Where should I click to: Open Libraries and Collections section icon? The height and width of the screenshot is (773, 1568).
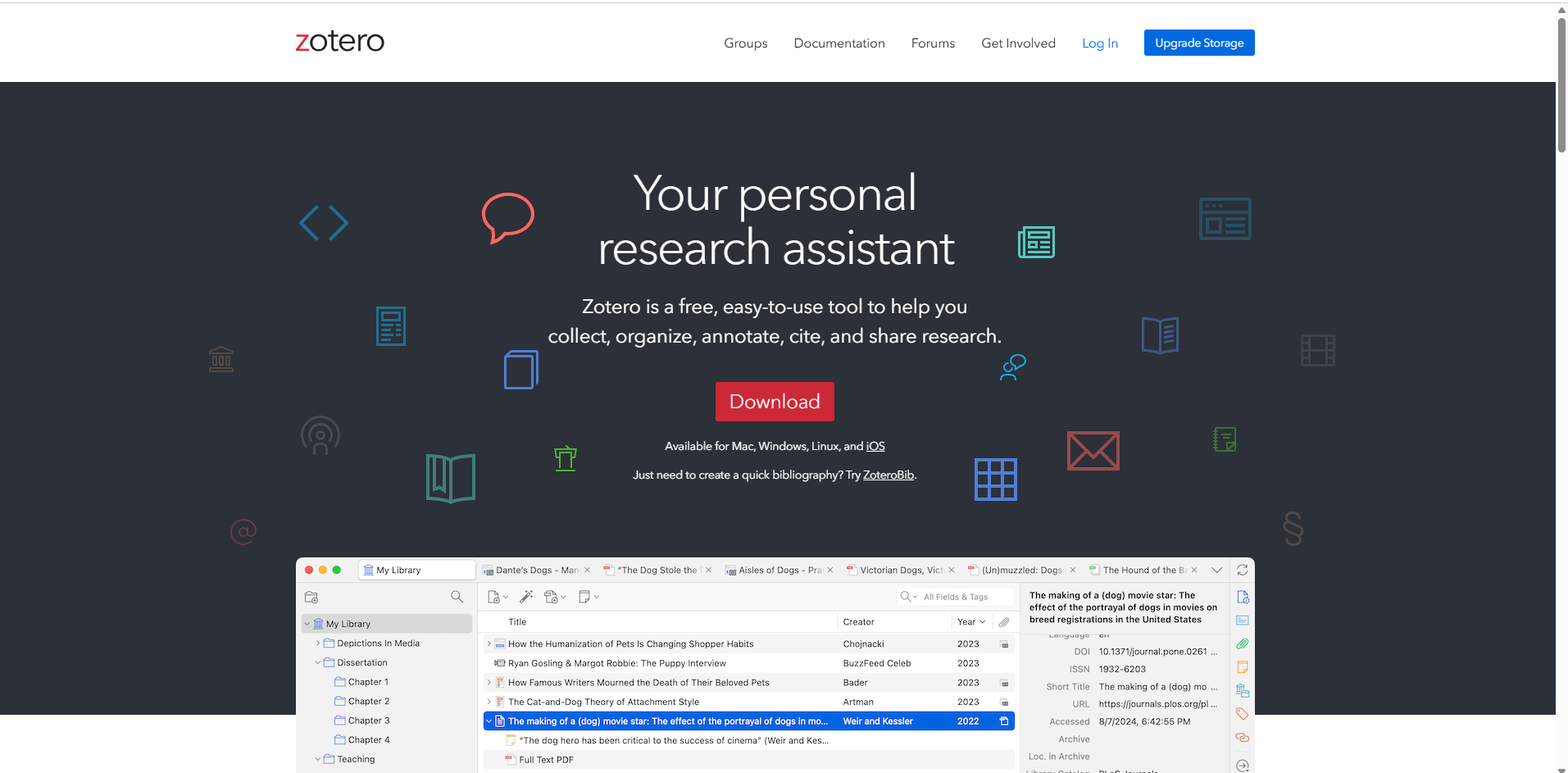pos(1243,690)
